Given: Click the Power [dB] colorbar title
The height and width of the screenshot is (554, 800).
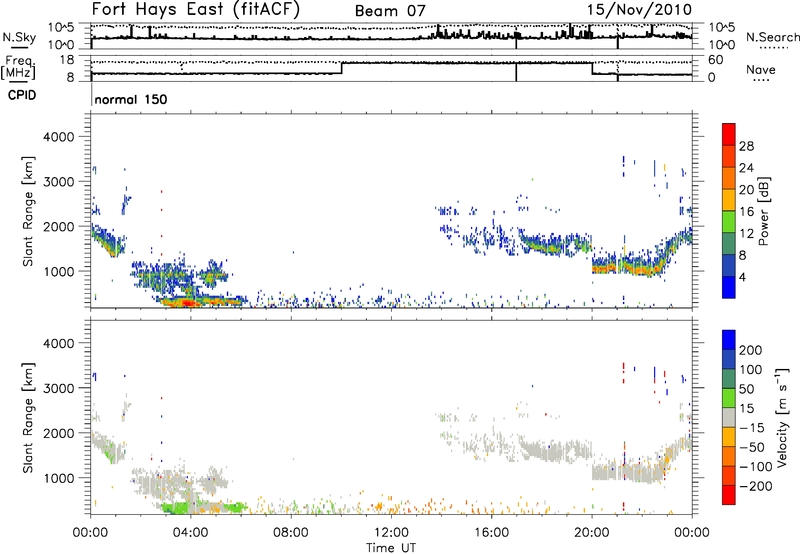Looking at the screenshot, I should [764, 211].
